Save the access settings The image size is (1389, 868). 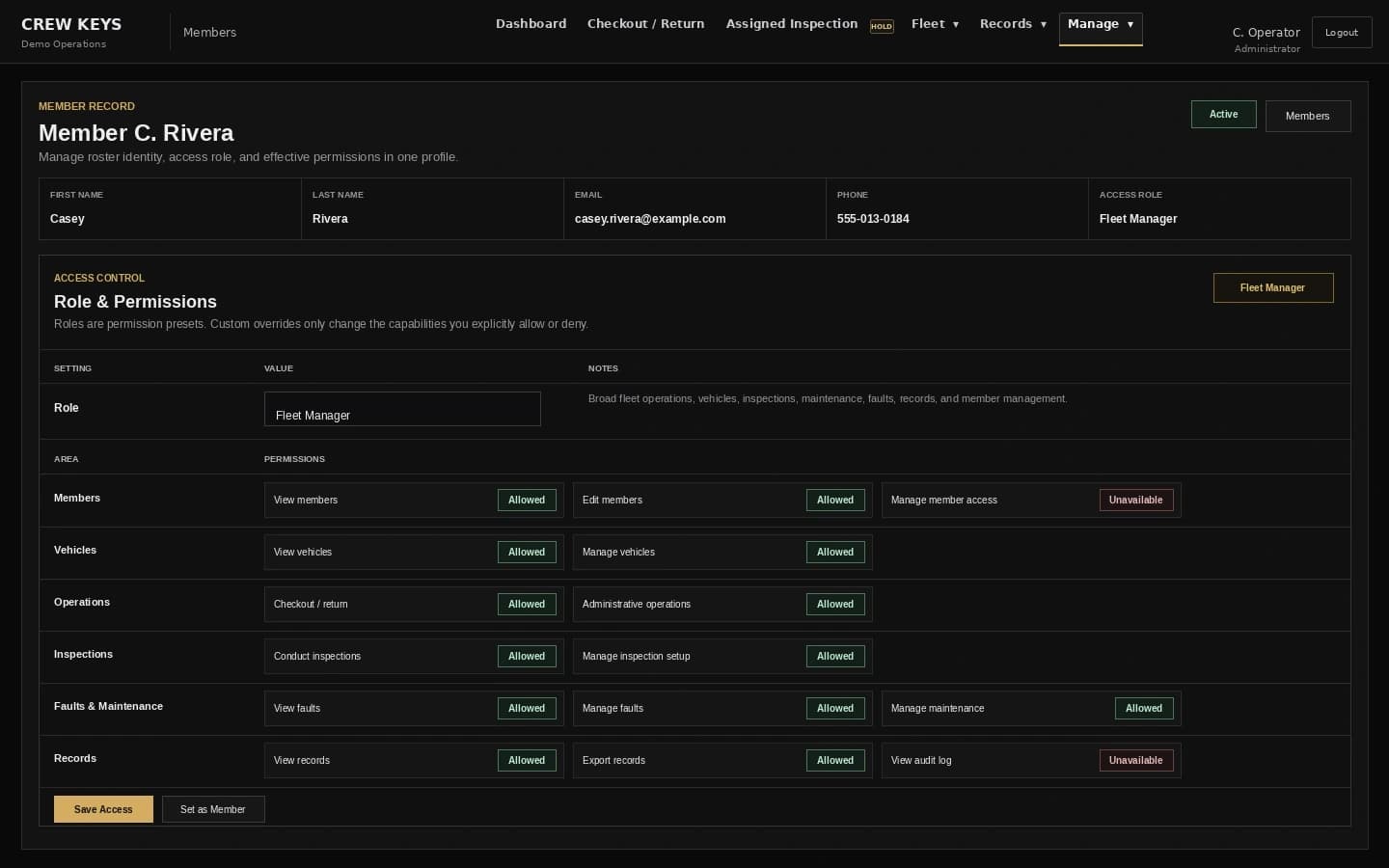coord(103,809)
